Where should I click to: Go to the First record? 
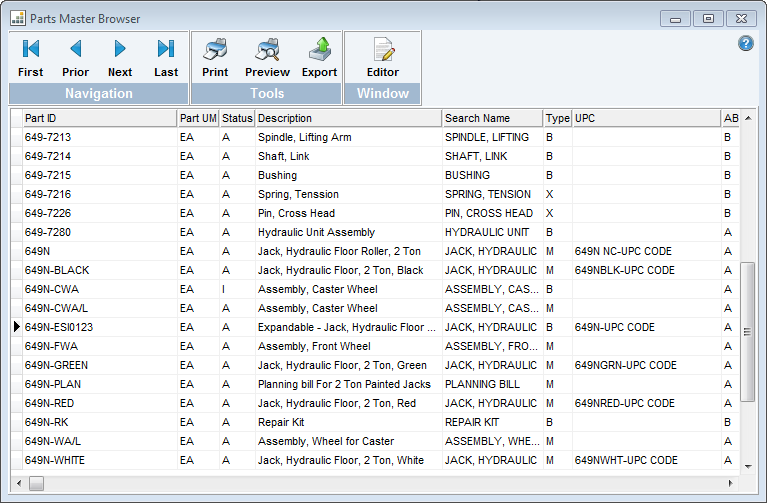(x=30, y=58)
